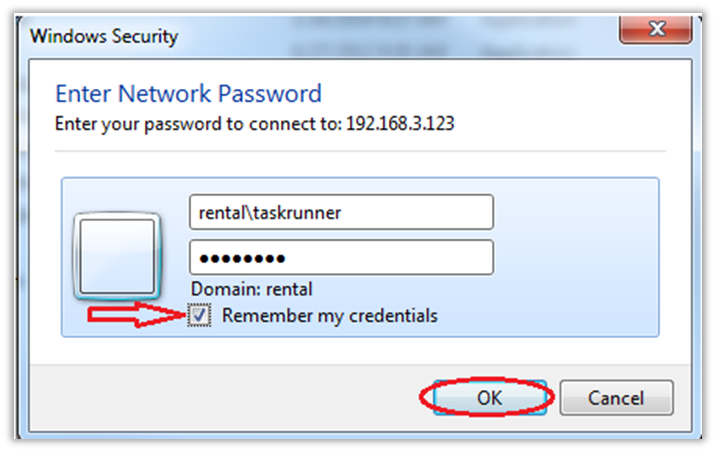Click the "Remember my credentials" label text
Image resolution: width=716 pixels, height=452 pixels.
pyautogui.click(x=330, y=316)
